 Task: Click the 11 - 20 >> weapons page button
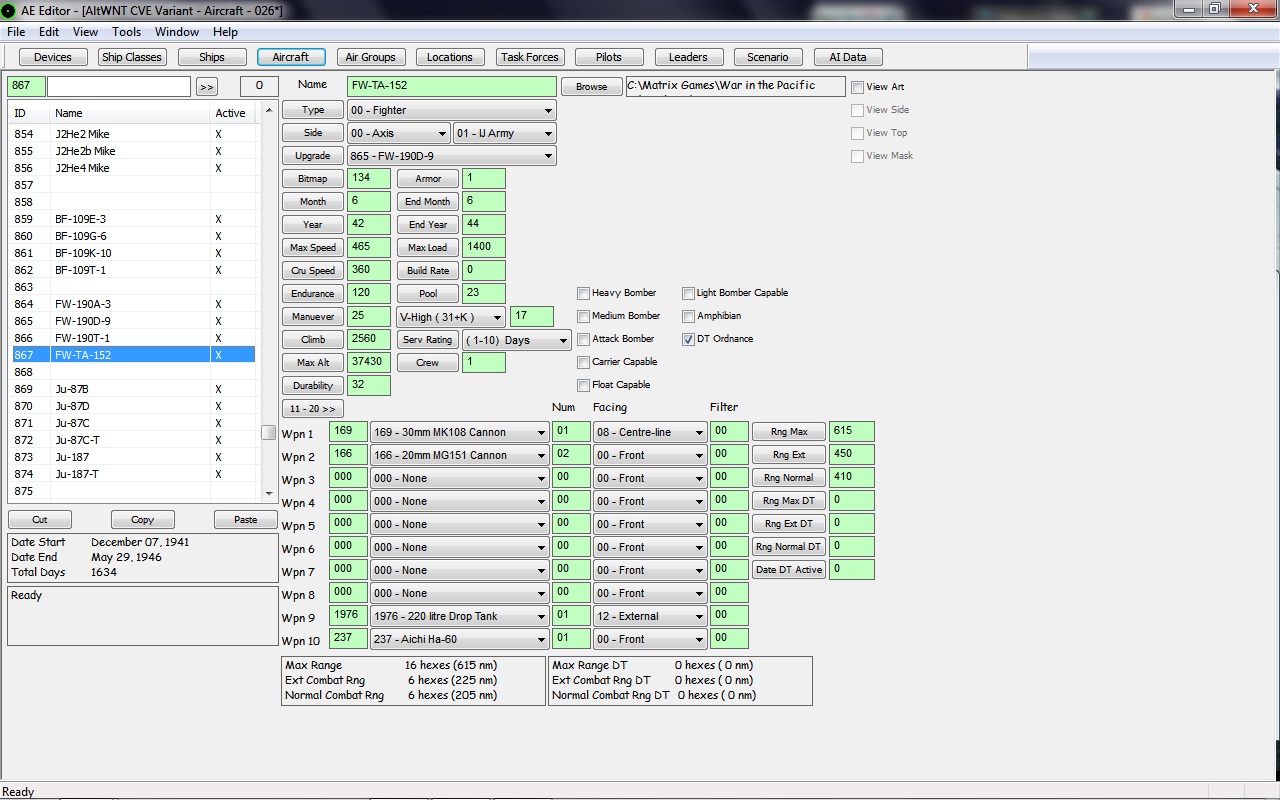tap(313, 409)
